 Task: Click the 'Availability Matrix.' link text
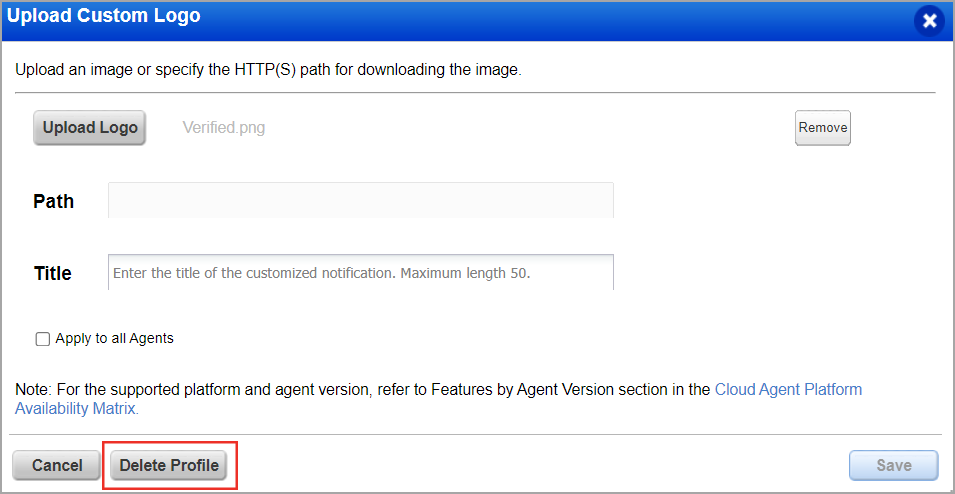[x=77, y=409]
